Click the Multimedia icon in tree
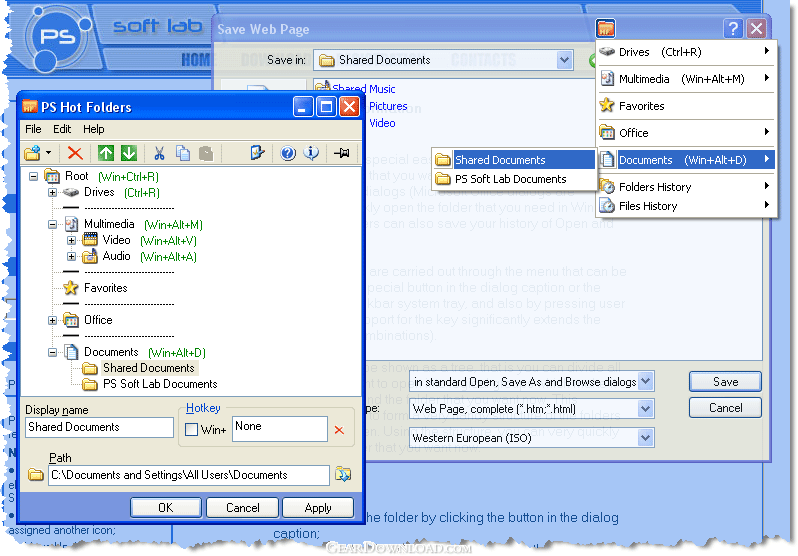The image size is (798, 556). tap(71, 224)
